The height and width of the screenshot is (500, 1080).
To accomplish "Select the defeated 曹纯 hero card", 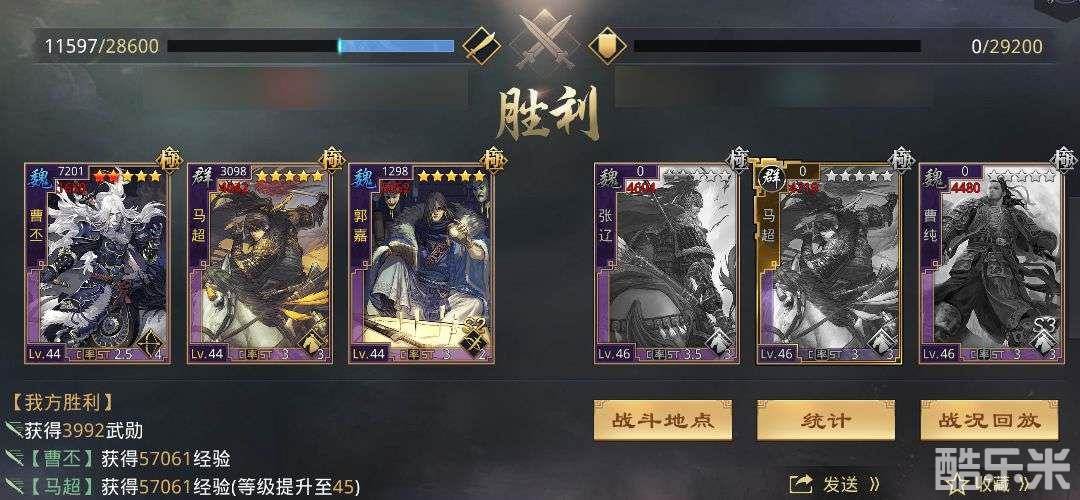I will click(x=992, y=263).
